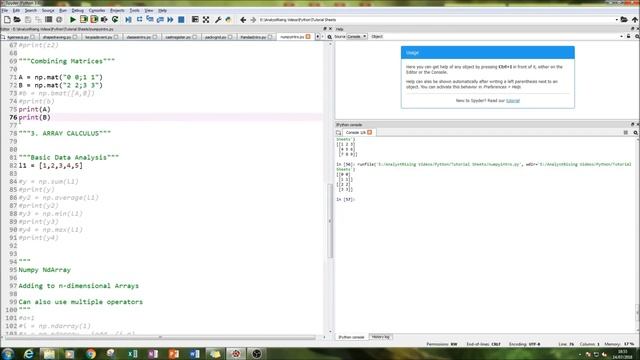The width and height of the screenshot is (640, 360).
Task: Open the Help Source Console dropdown
Action: tap(357, 37)
